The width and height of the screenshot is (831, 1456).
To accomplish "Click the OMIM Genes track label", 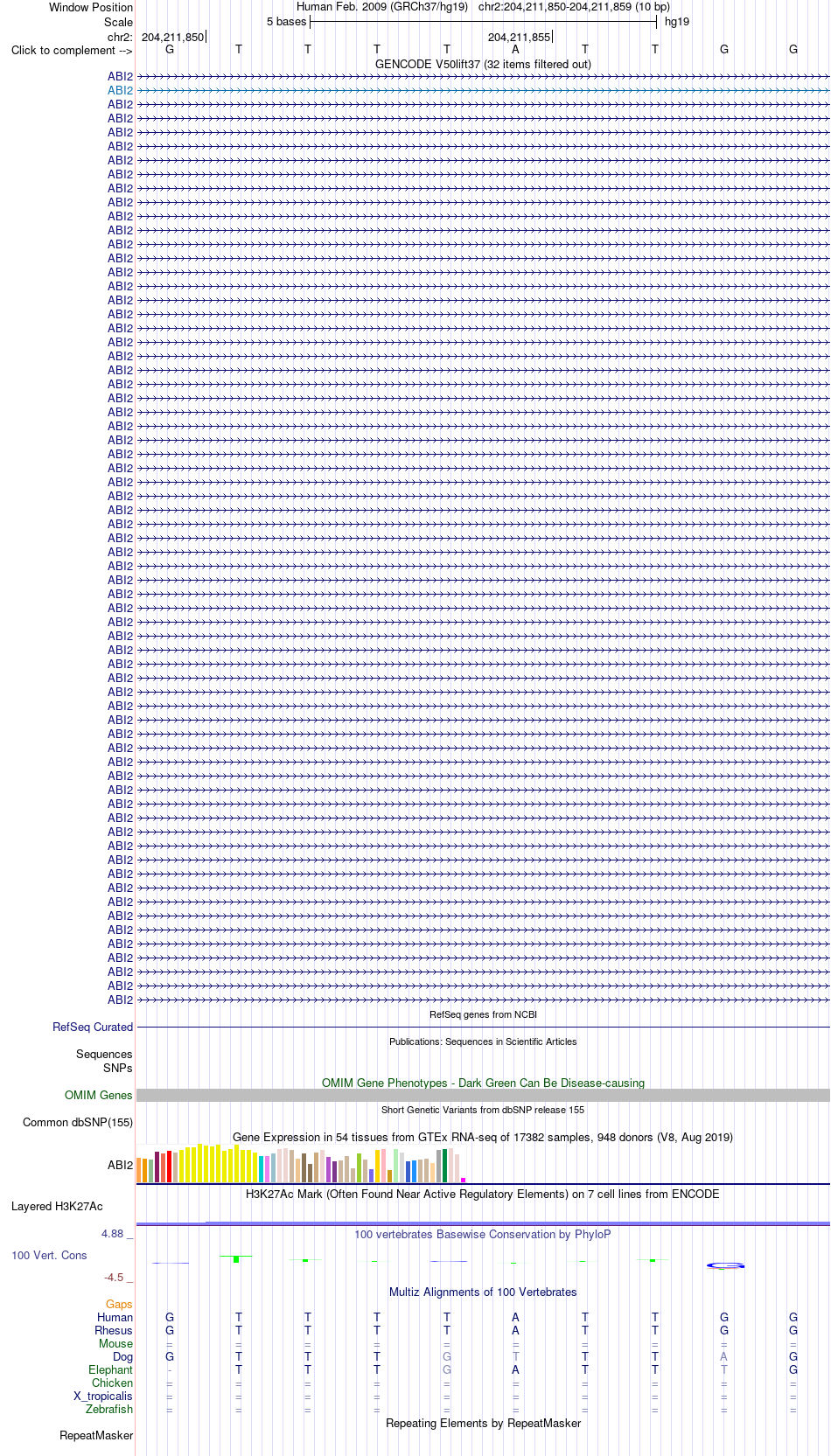I will coord(99,1095).
